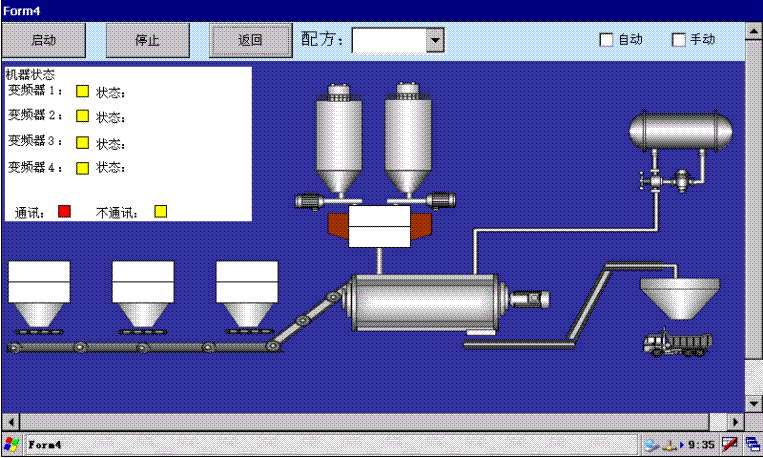Screen dimensions: 763x458
Task: Click the vertical scrollbar up arrow
Action: [x=753, y=31]
